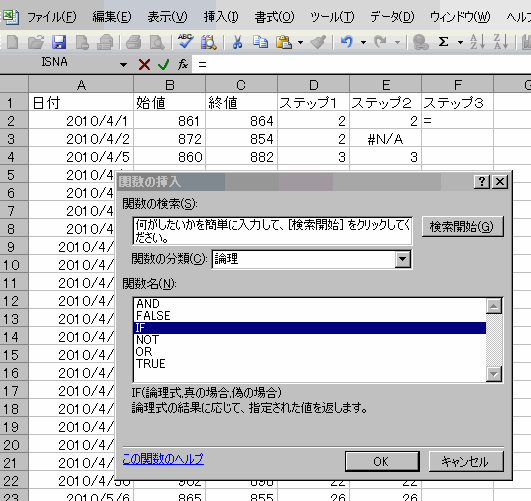Click the Insert Hyperlink globe icon
Screen dimensions: 531x501
pyautogui.click(x=421, y=42)
